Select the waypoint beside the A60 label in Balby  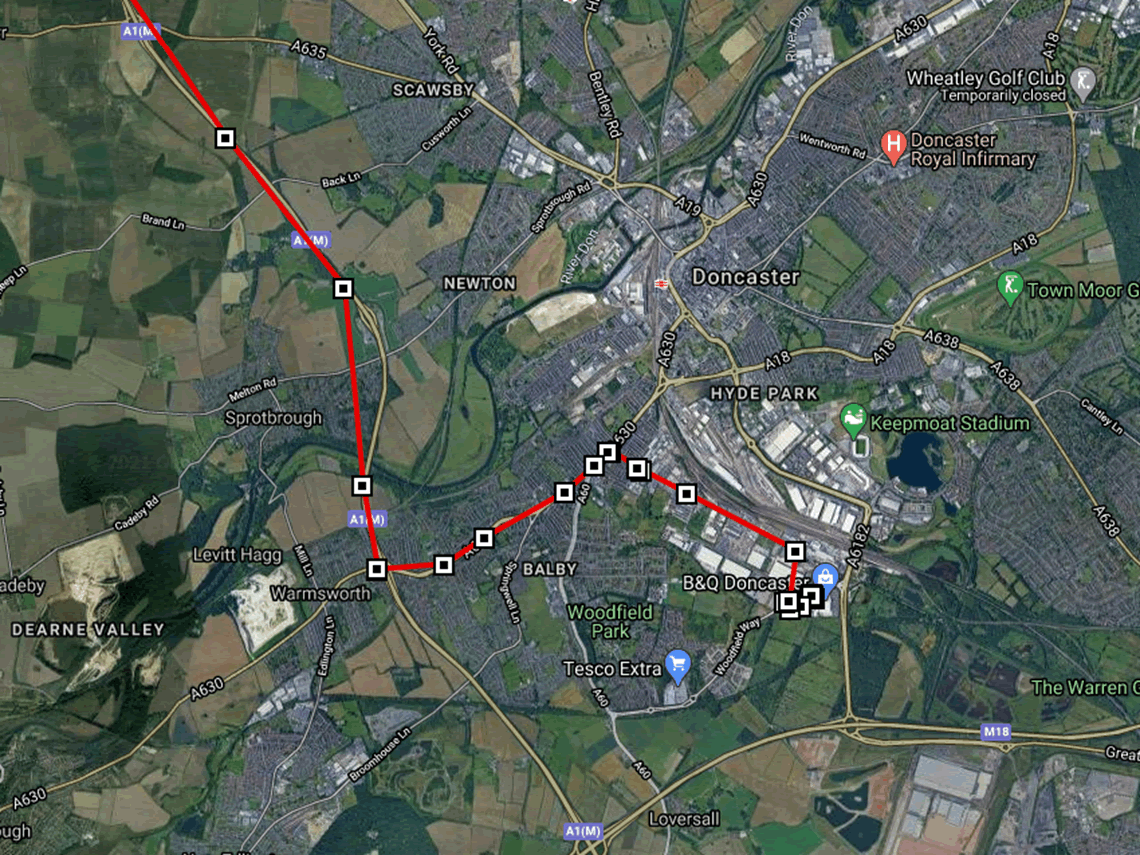(563, 492)
